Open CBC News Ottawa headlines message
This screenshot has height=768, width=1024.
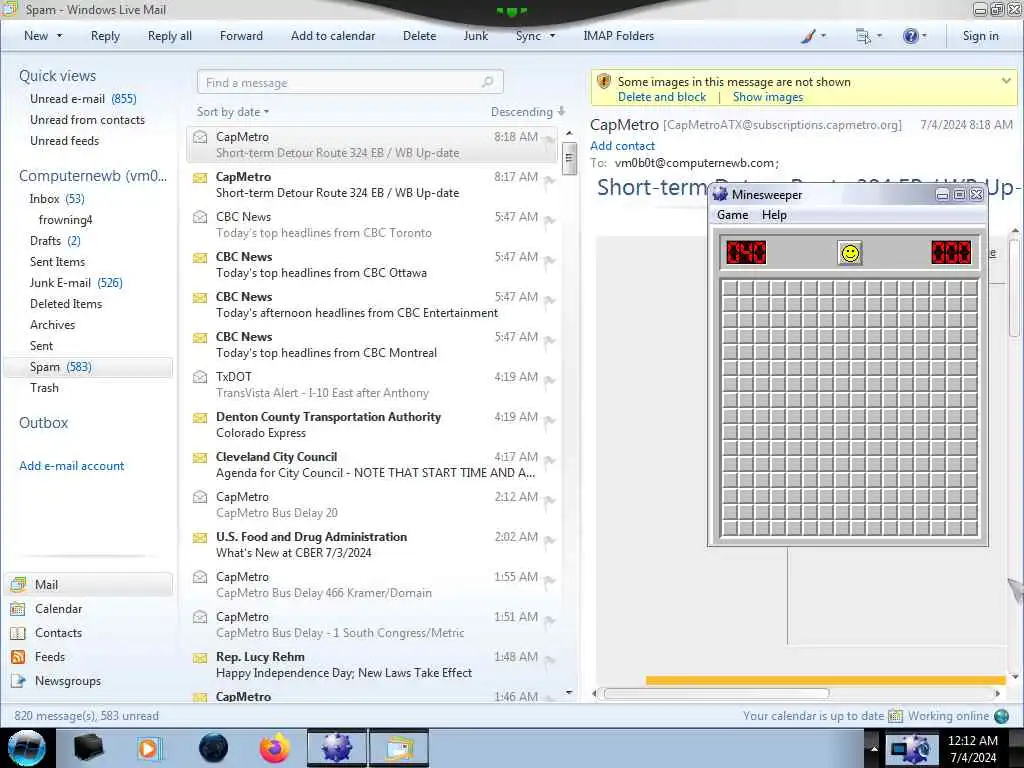pos(372,264)
